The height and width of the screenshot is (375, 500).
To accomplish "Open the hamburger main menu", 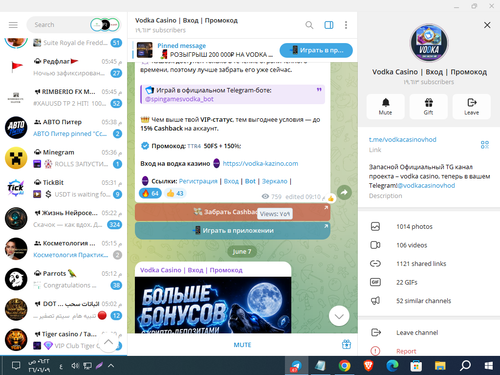I will (x=13, y=25).
